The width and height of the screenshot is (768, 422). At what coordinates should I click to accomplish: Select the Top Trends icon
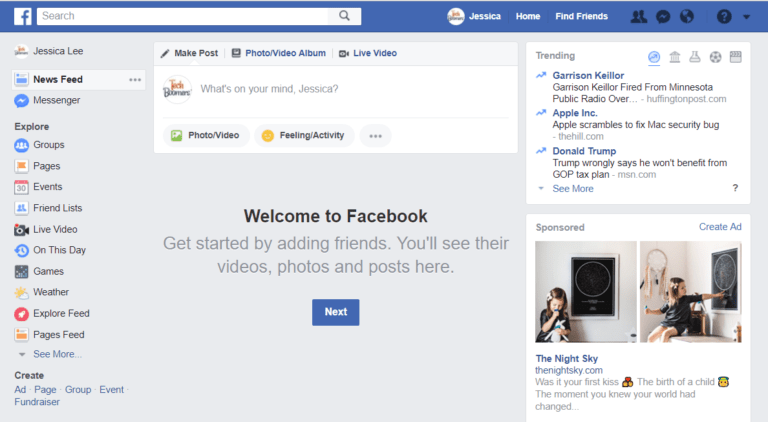(x=654, y=57)
